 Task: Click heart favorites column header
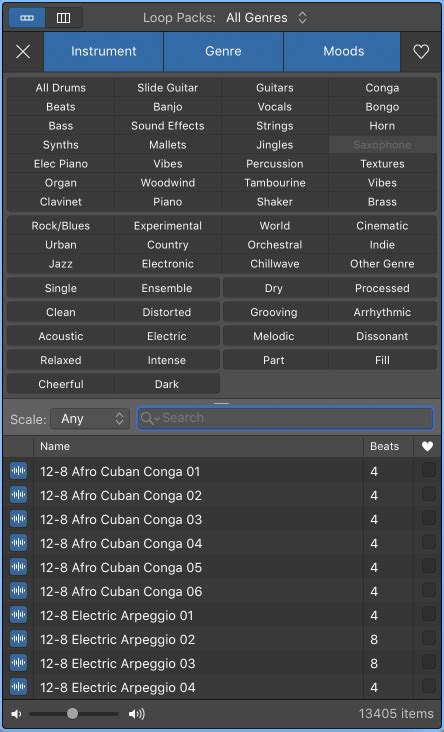[x=427, y=446]
